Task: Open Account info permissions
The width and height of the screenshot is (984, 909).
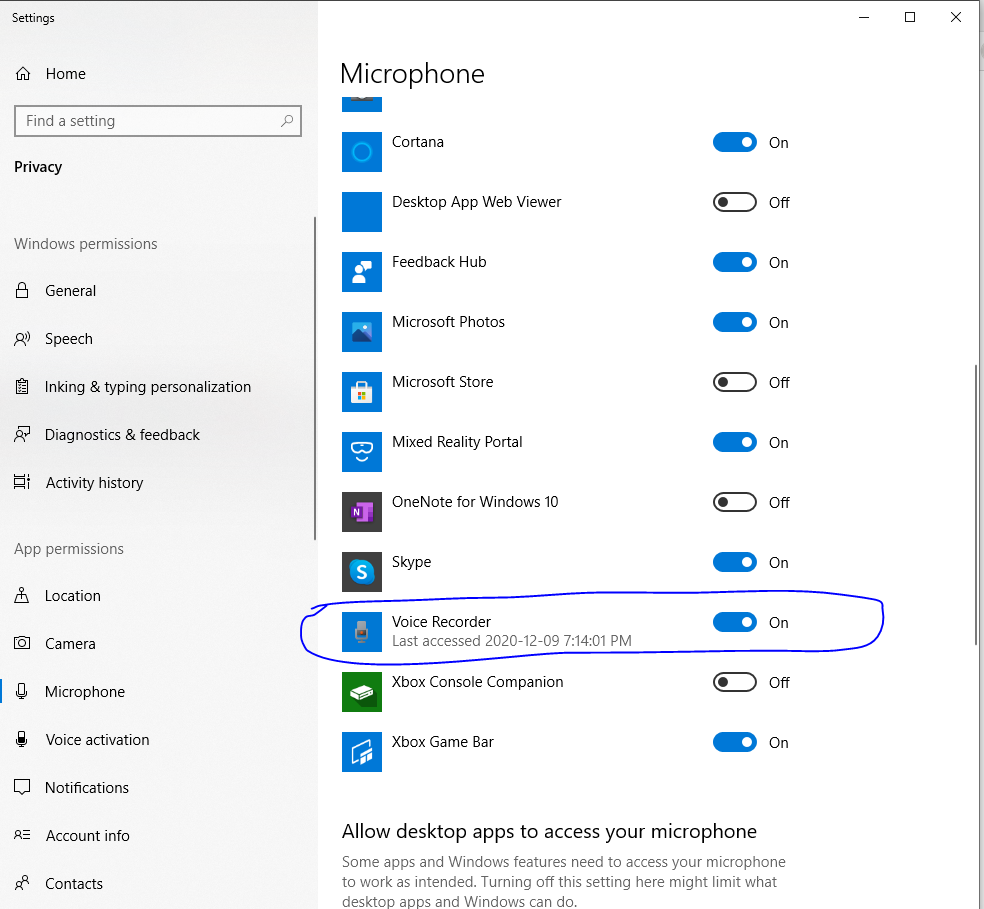Action: pyautogui.click(x=87, y=836)
